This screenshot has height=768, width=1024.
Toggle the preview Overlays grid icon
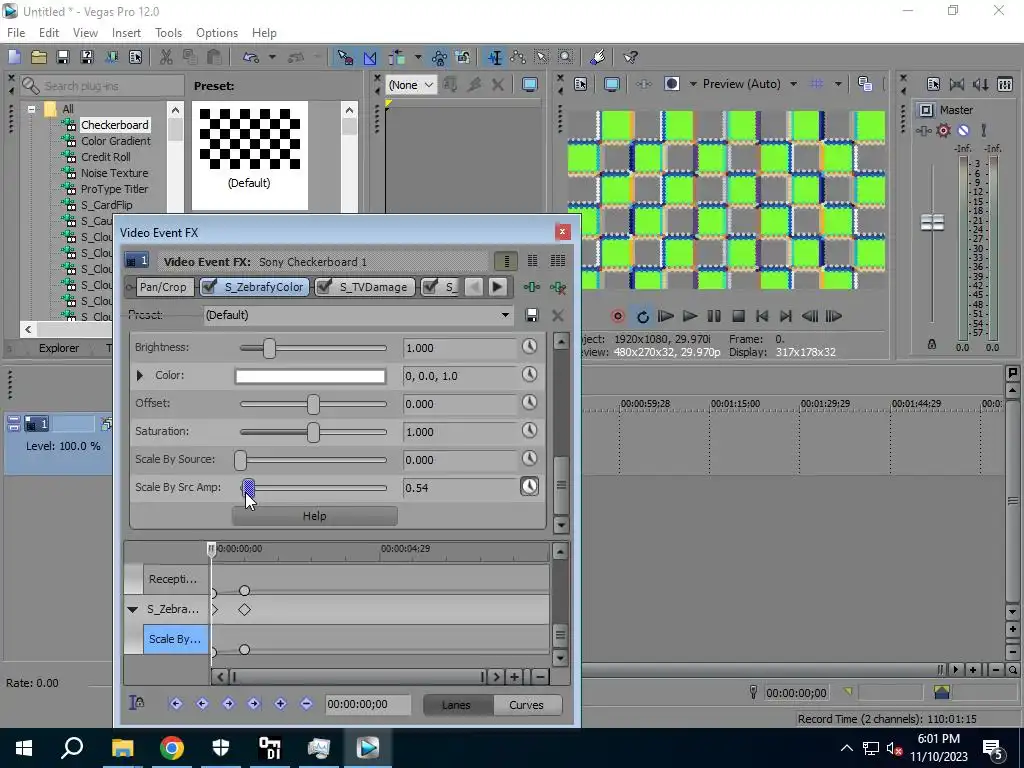coord(816,84)
